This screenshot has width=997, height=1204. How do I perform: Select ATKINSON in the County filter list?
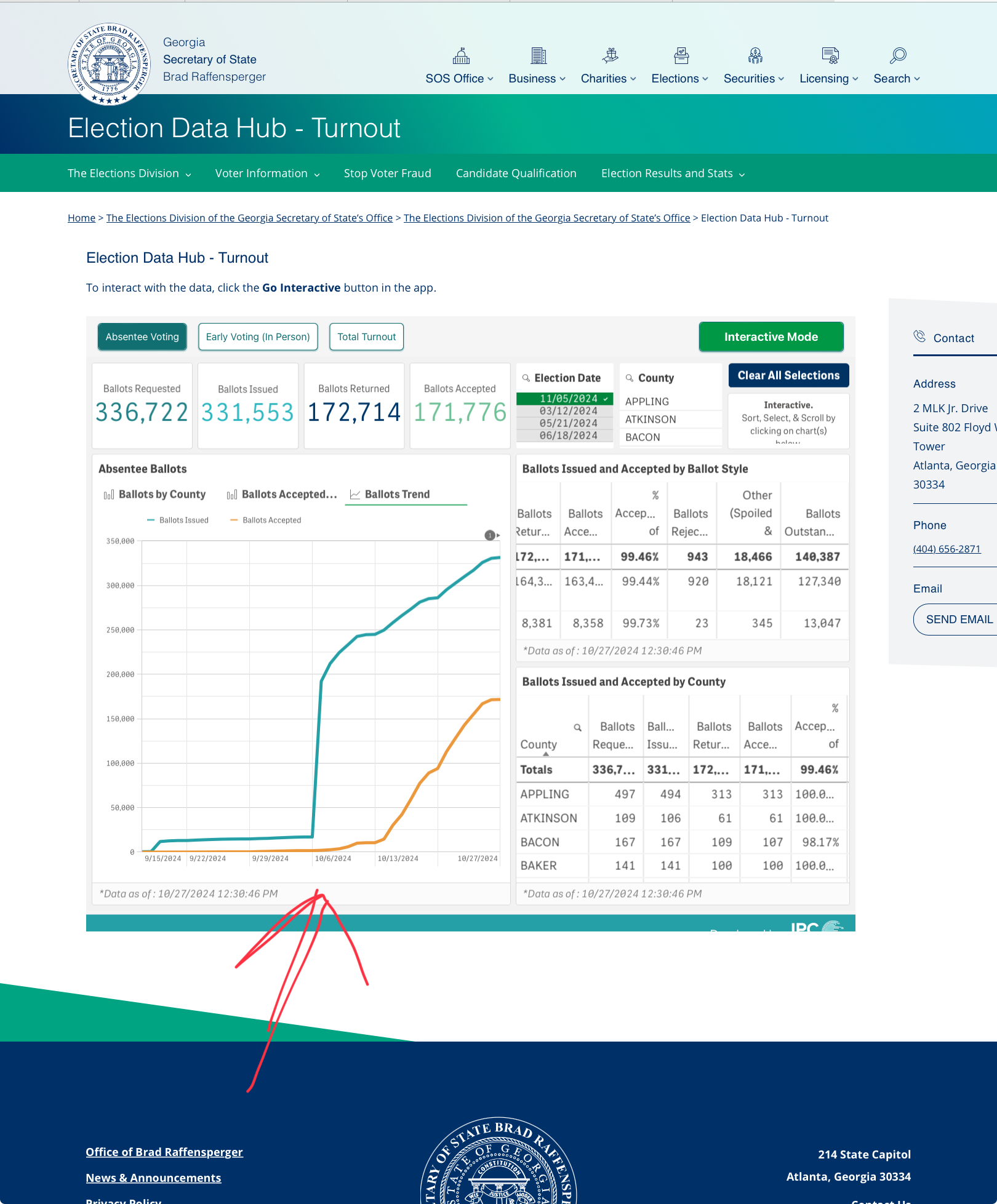(671, 419)
